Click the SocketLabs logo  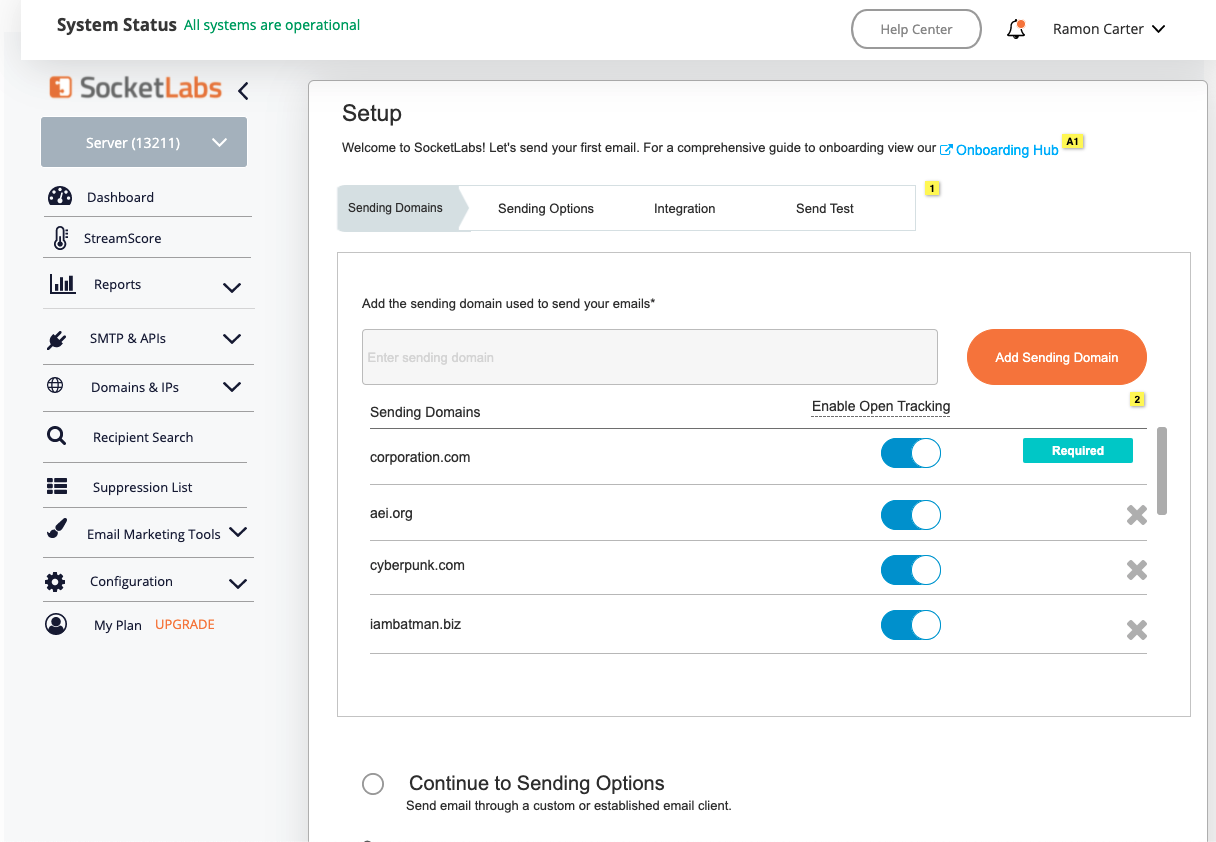coord(136,88)
